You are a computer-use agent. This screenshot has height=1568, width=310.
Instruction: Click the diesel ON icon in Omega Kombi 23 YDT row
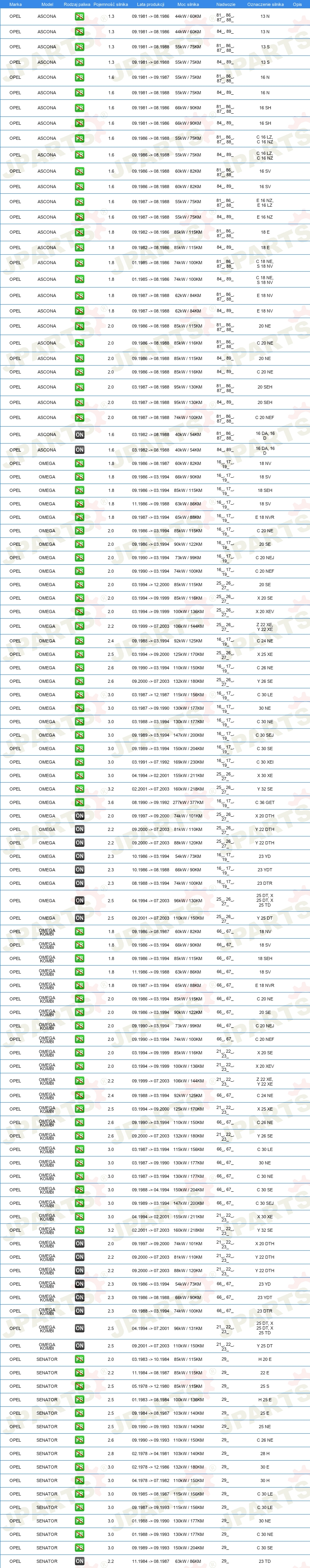(x=80, y=1297)
